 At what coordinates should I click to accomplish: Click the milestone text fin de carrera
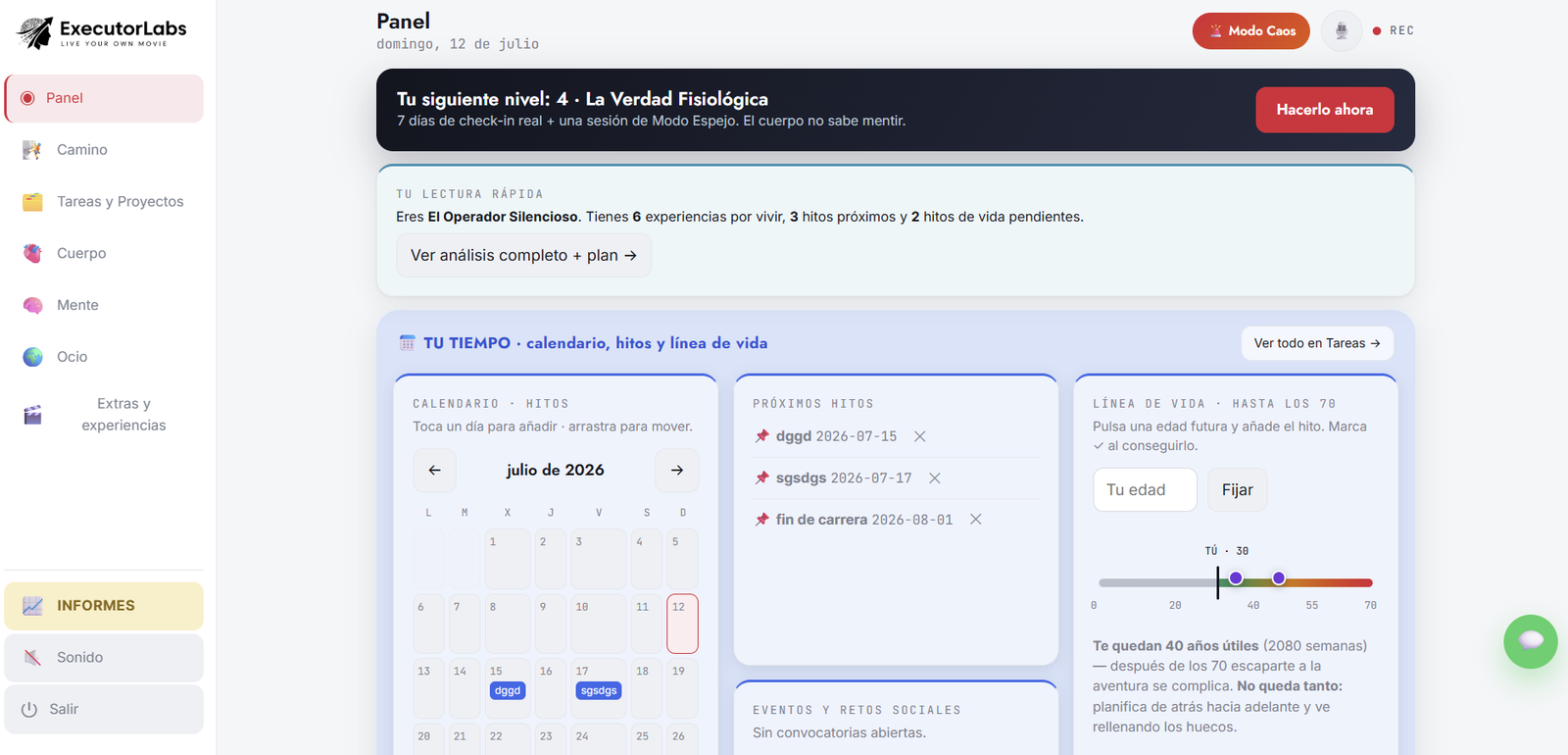pos(821,520)
